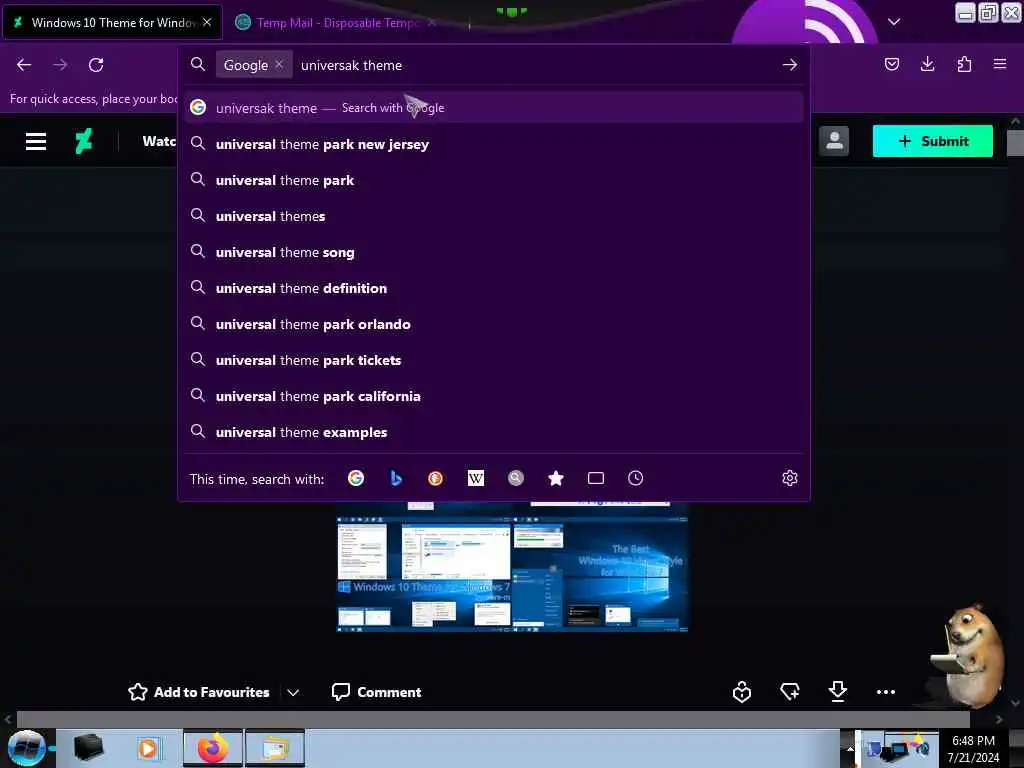Viewport: 1024px width, 768px height.
Task: Open Firefox application menu
Action: (x=1000, y=64)
